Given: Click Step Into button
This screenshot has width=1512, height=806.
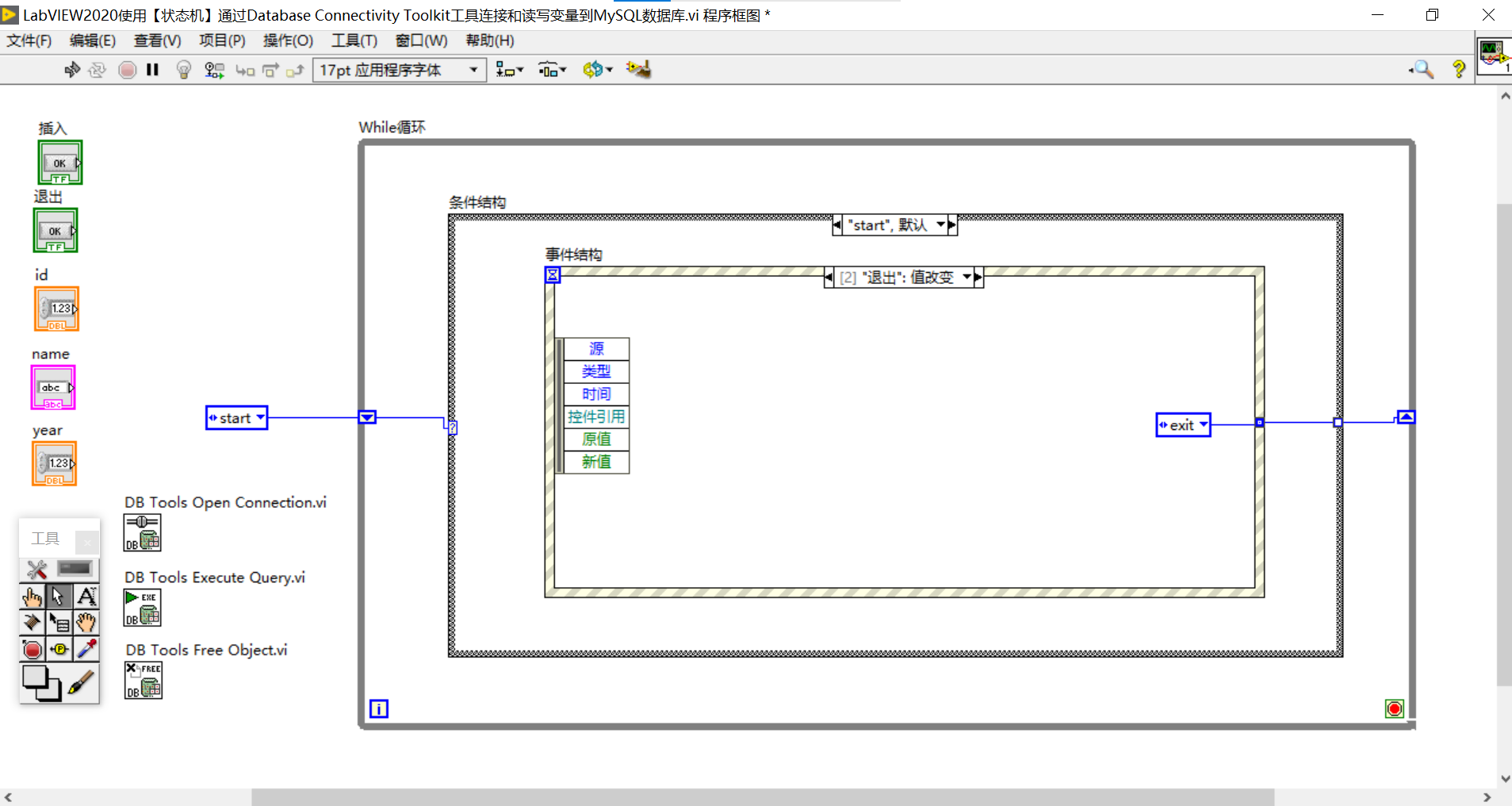Looking at the screenshot, I should coord(245,71).
